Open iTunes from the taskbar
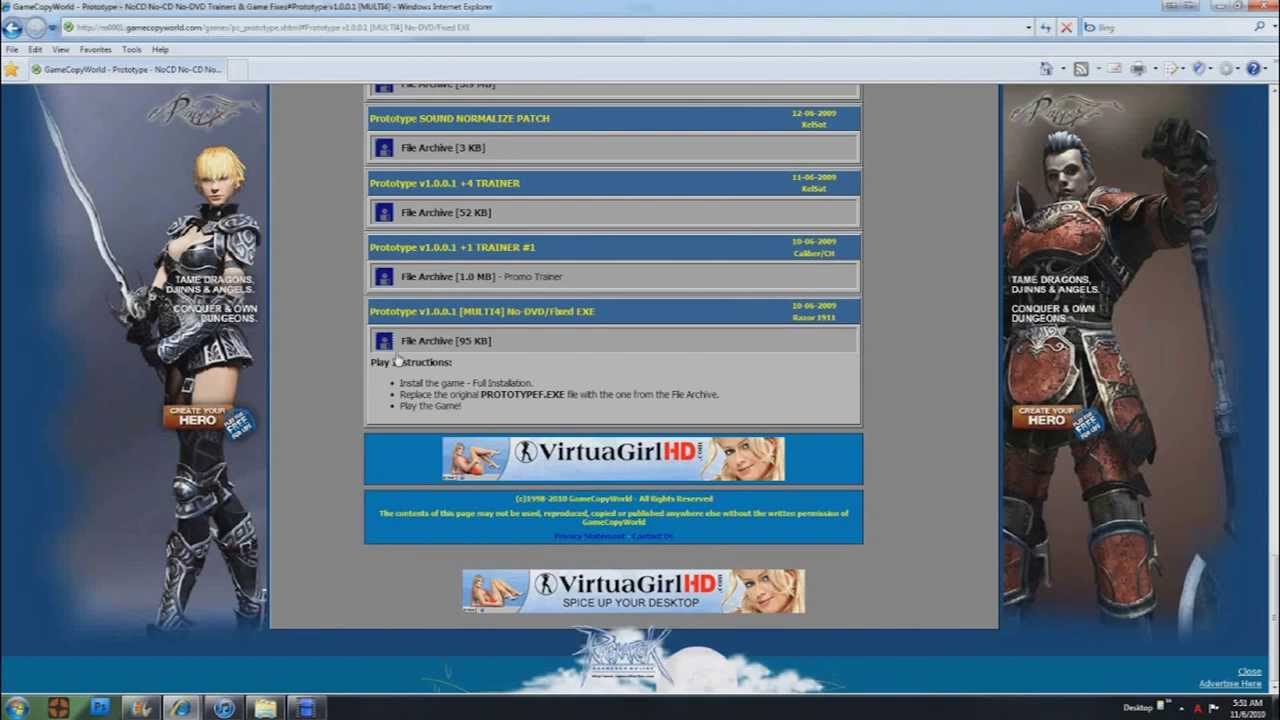1280x720 pixels. (x=224, y=708)
